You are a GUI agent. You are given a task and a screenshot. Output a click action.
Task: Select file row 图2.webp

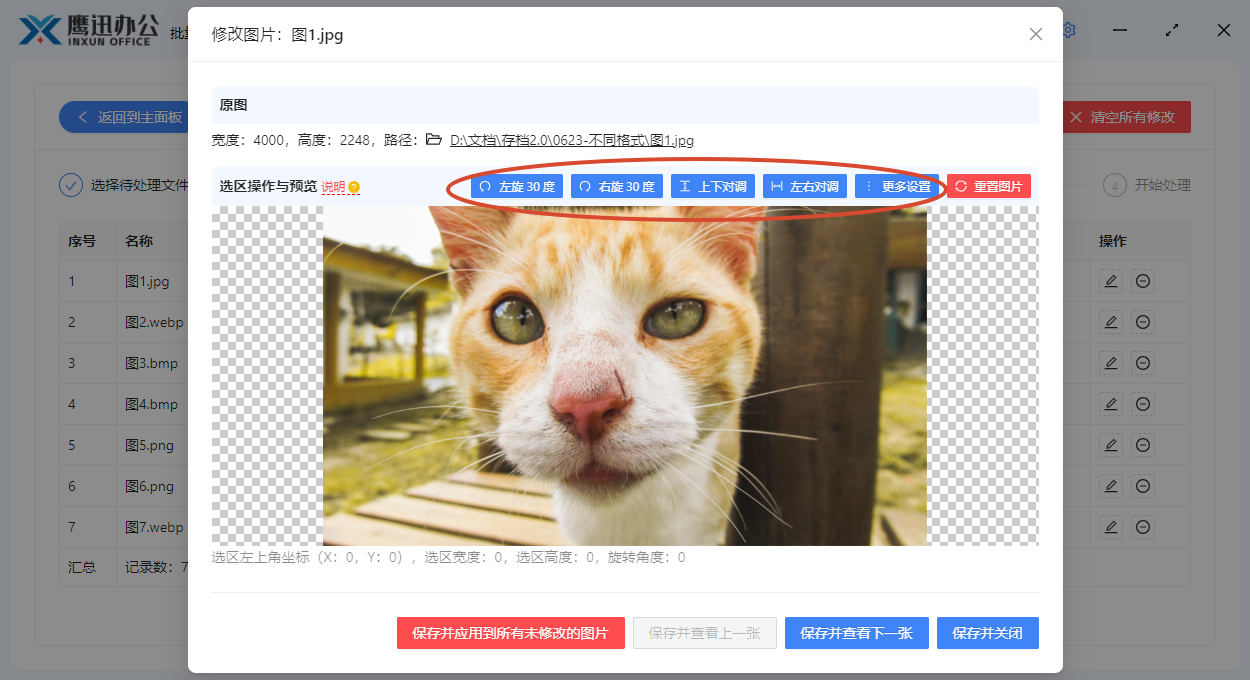pos(154,322)
